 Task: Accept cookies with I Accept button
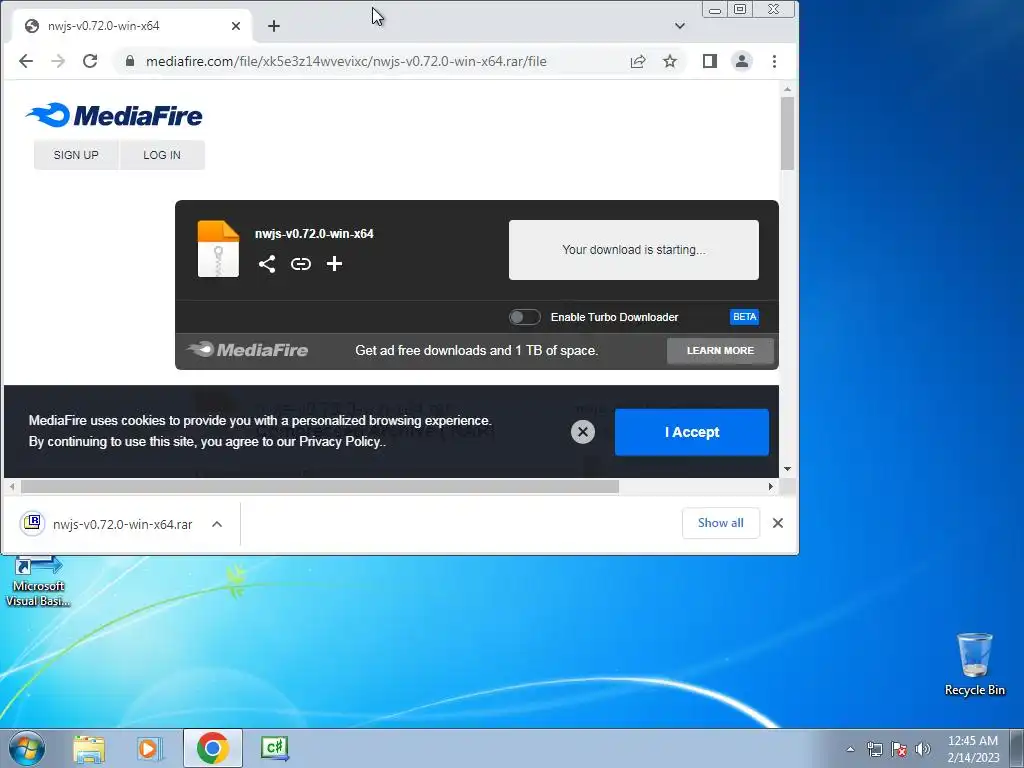coord(692,432)
